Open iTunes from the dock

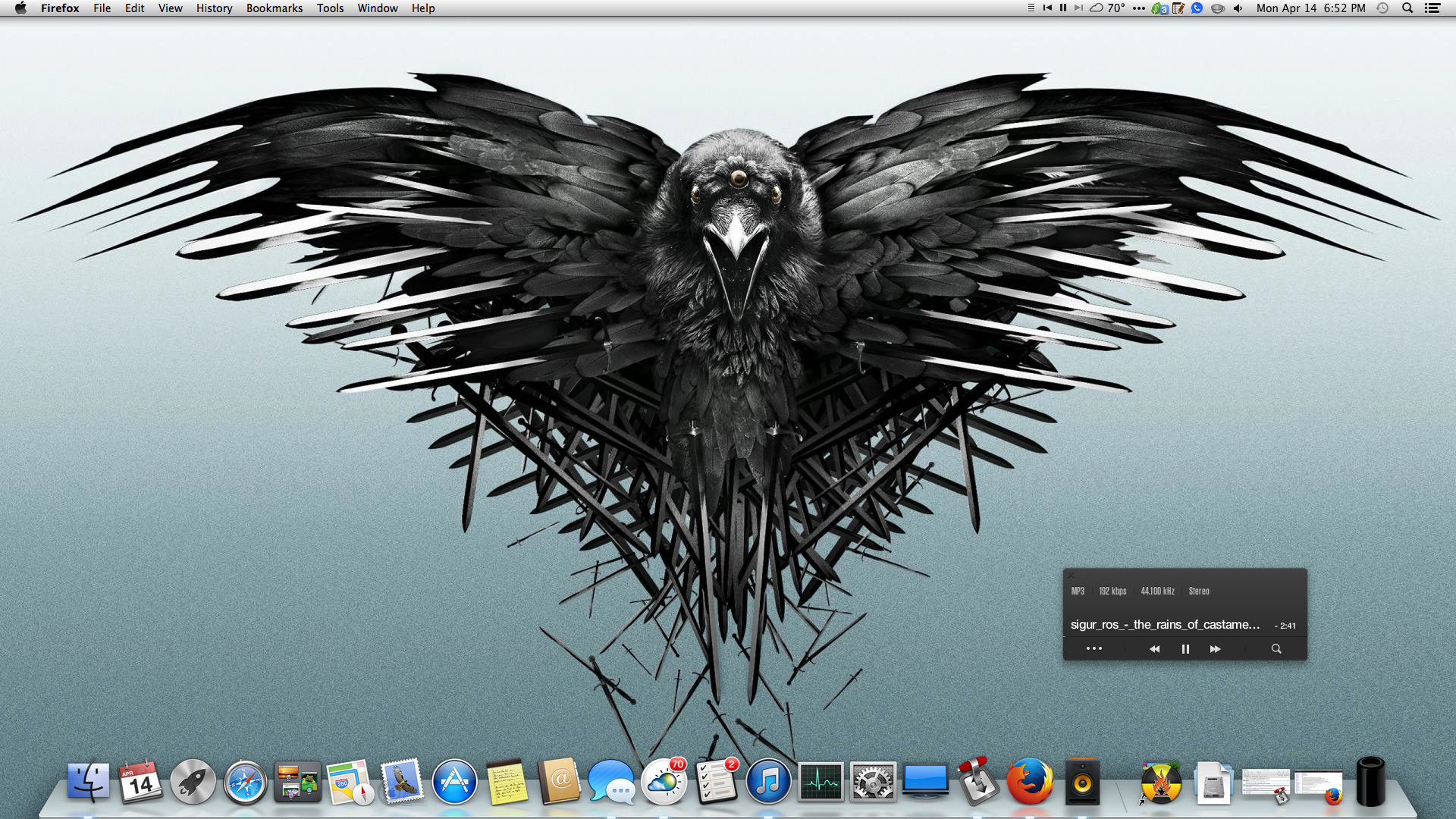[x=768, y=782]
